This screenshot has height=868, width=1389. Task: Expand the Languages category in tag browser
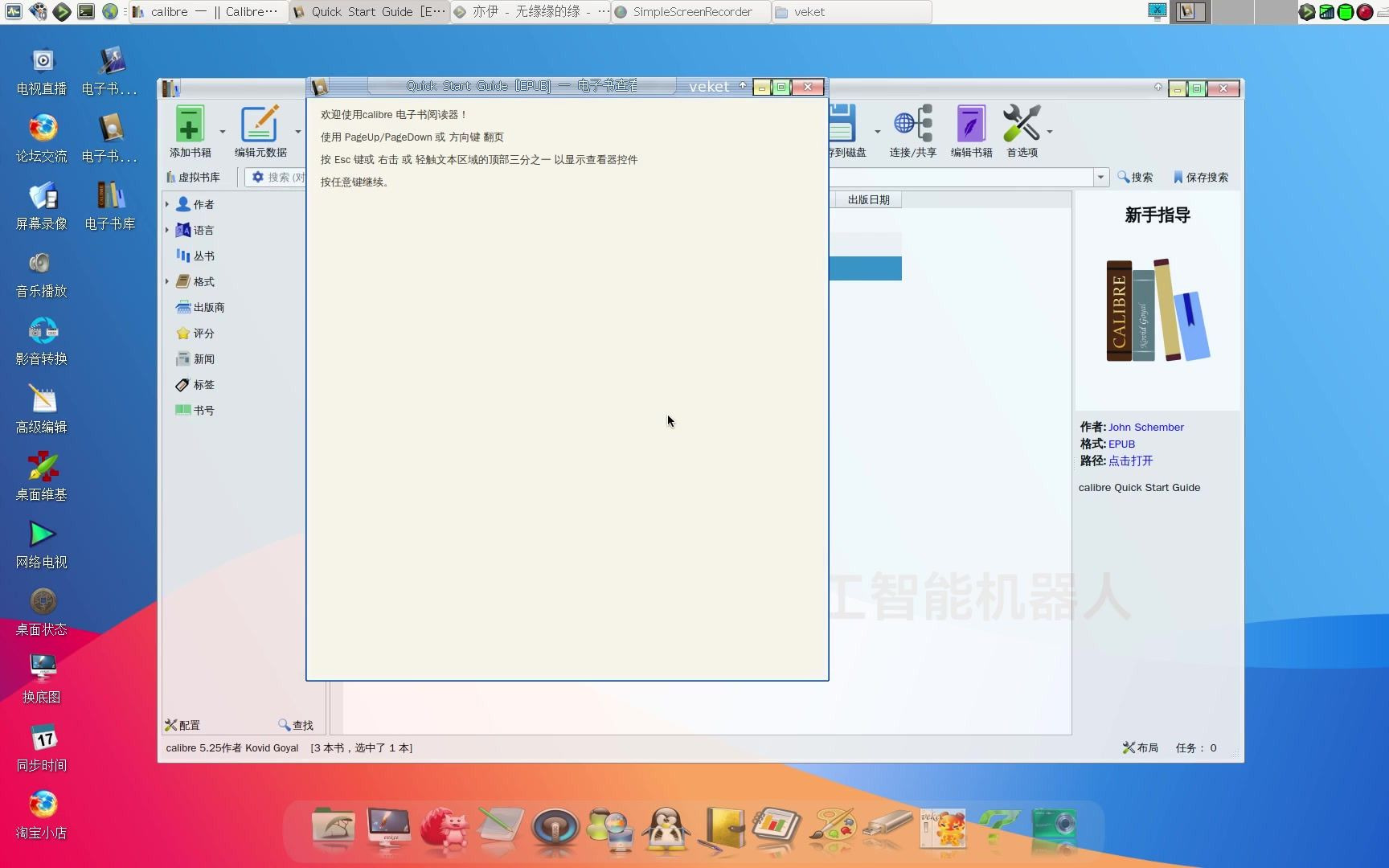(x=167, y=230)
